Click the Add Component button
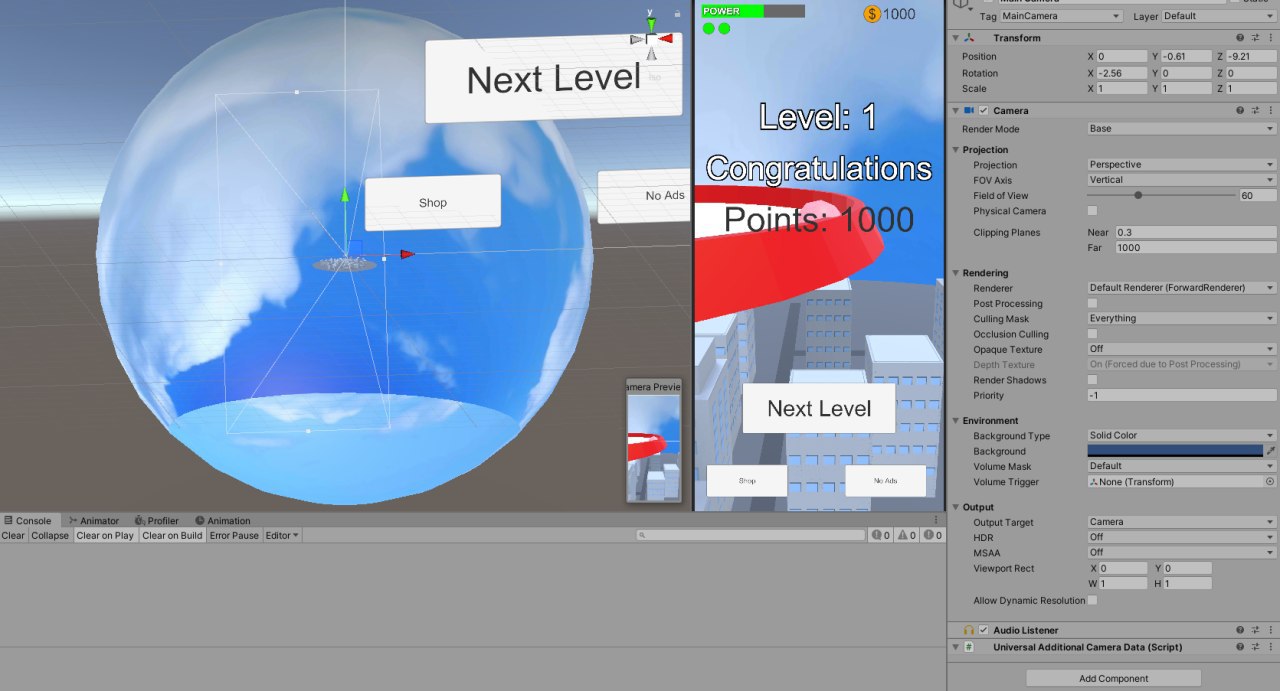Image resolution: width=1280 pixels, height=691 pixels. click(x=1113, y=678)
